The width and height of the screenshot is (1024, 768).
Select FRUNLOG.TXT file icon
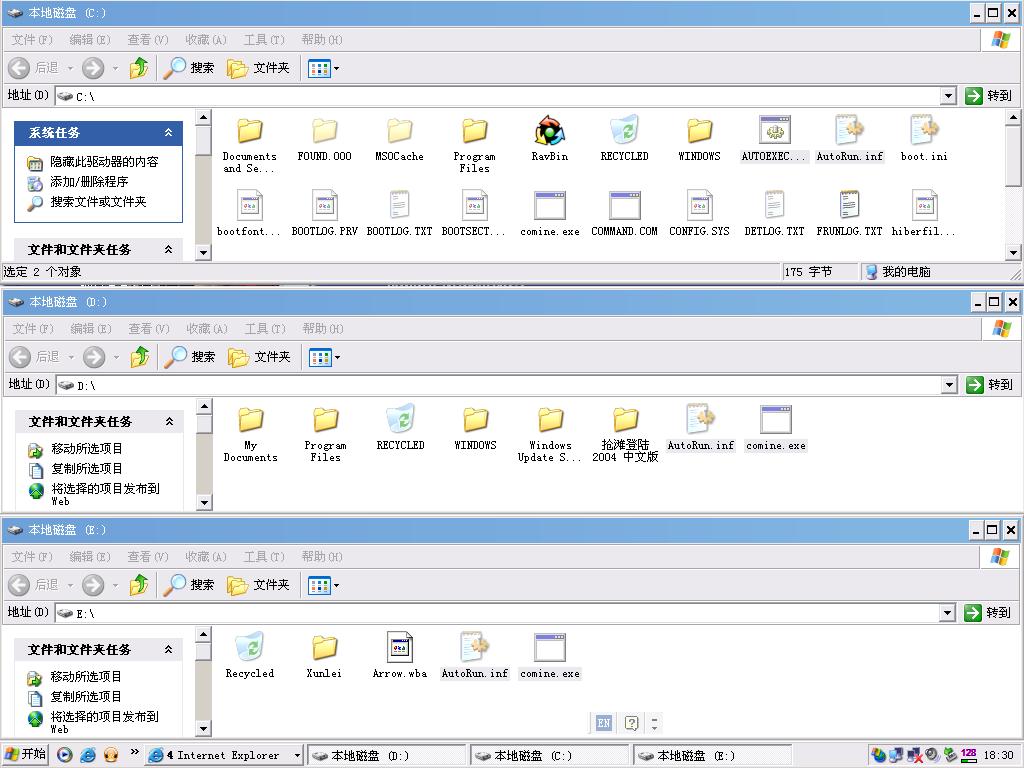[x=849, y=206]
